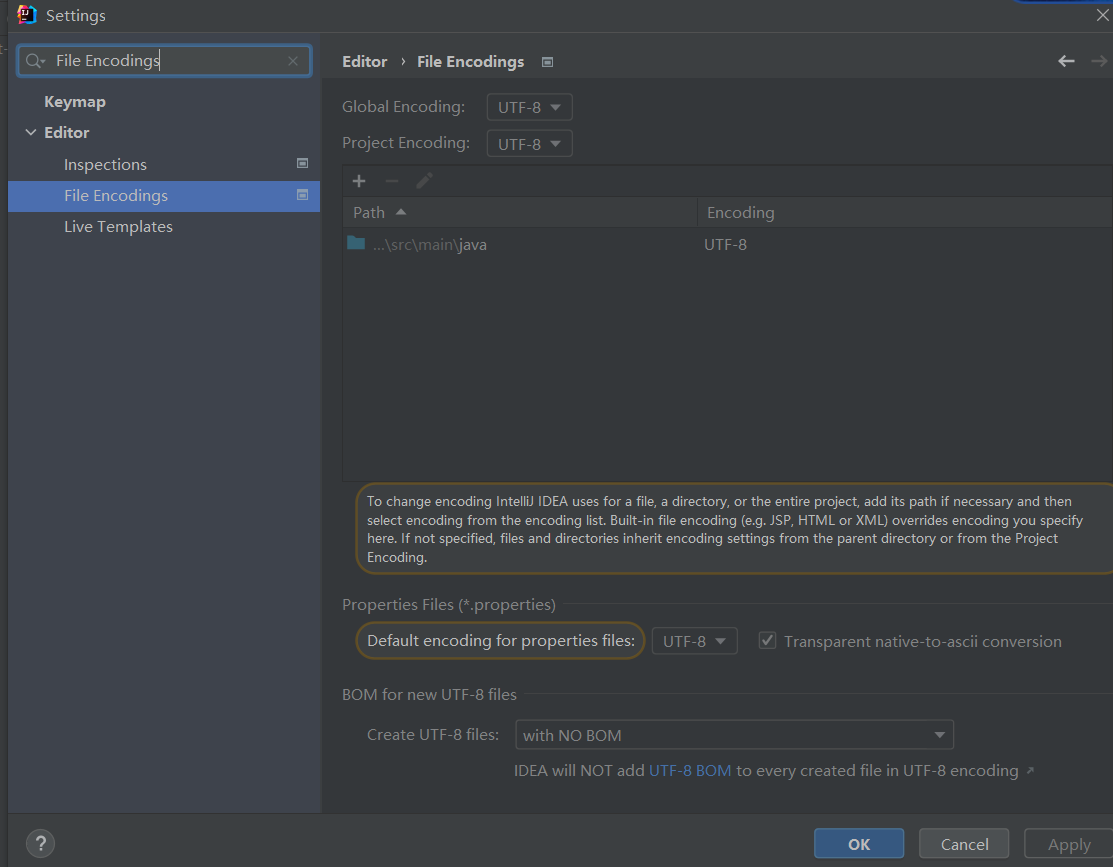1113x867 pixels.
Task: Click into the settings search field
Action: (x=165, y=61)
